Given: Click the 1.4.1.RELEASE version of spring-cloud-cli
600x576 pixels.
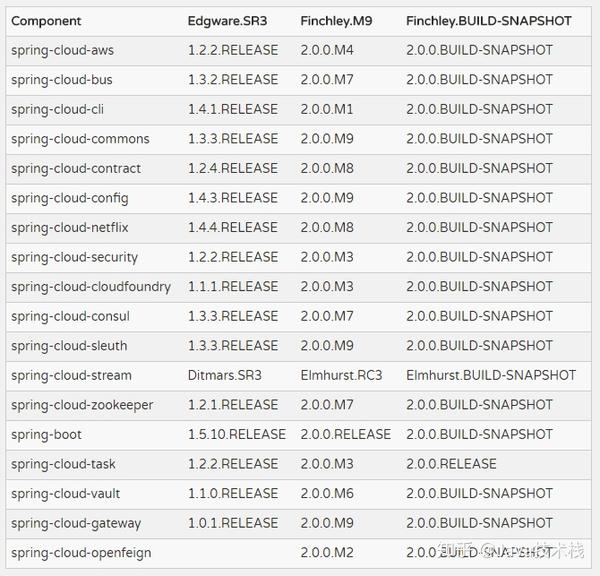Looking at the screenshot, I should 233,109.
